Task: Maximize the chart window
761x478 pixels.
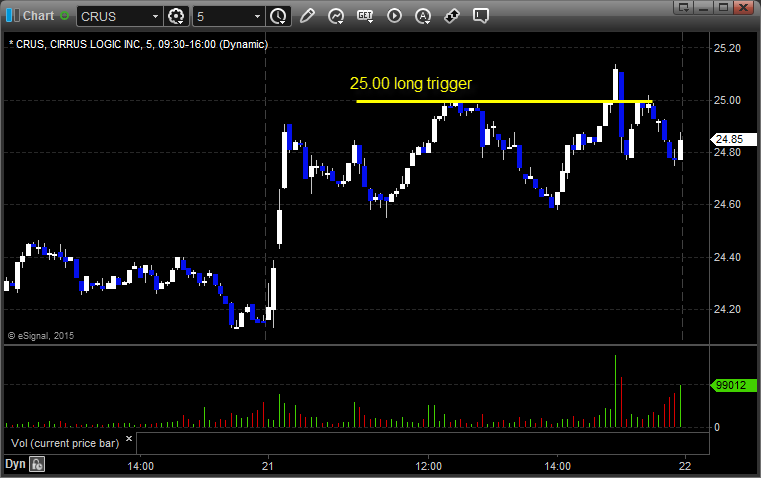Action: (x=723, y=7)
